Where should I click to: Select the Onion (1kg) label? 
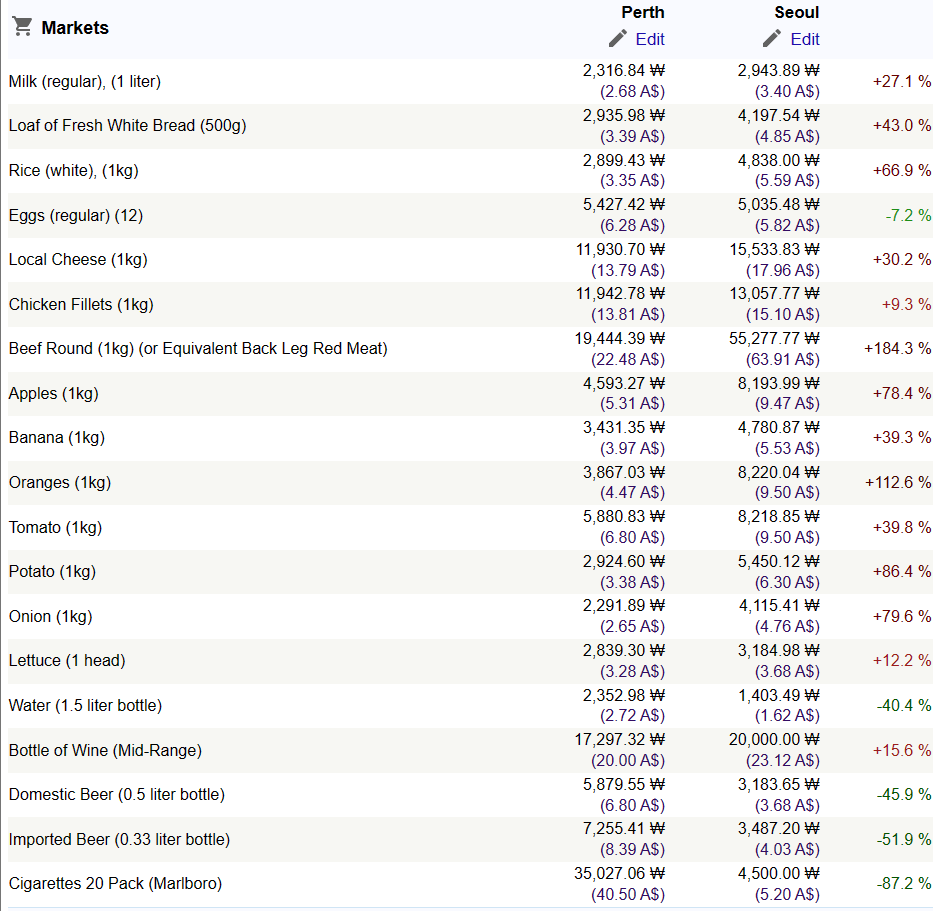point(51,617)
